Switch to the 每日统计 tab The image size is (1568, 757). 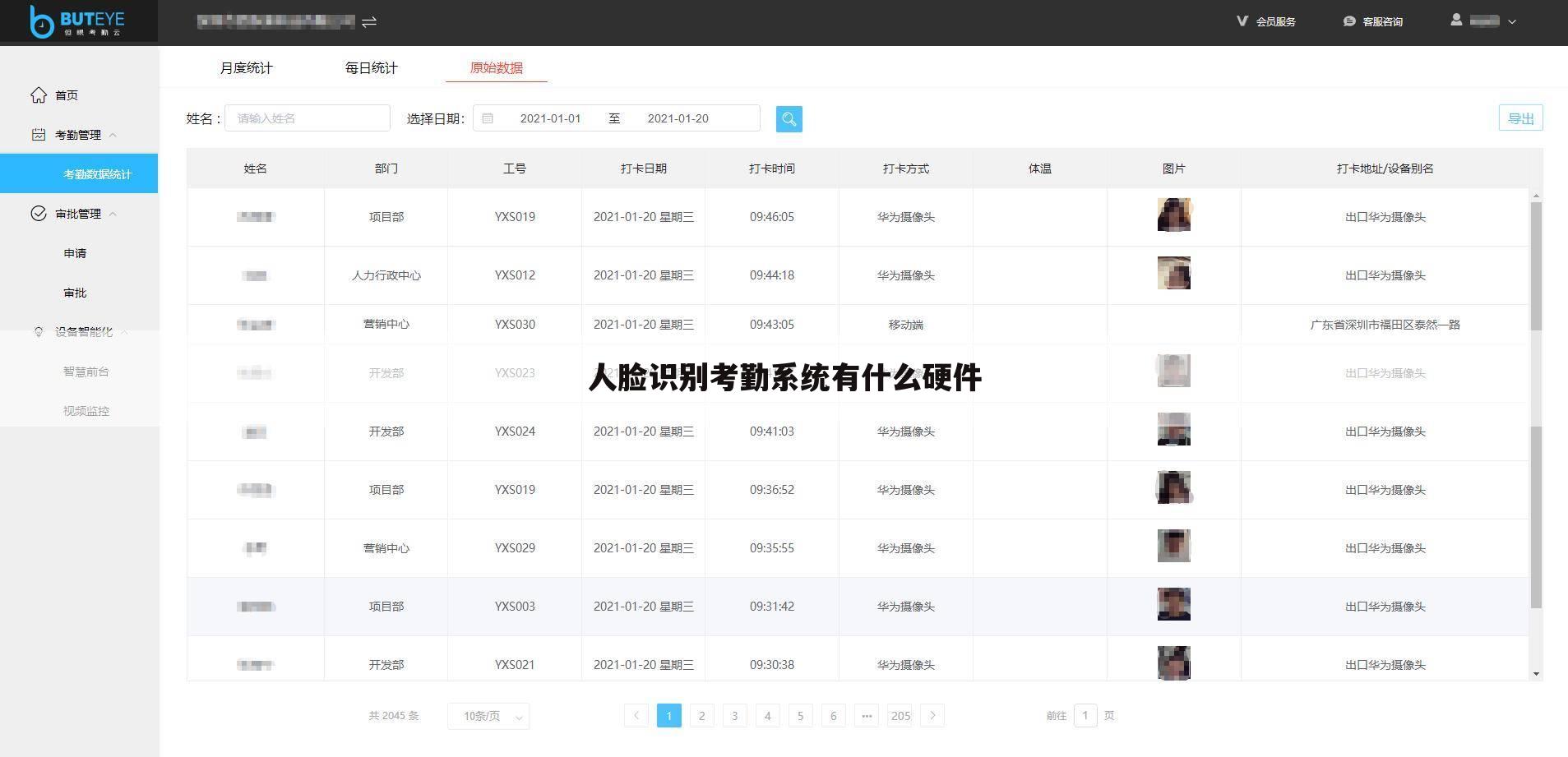pyautogui.click(x=371, y=68)
